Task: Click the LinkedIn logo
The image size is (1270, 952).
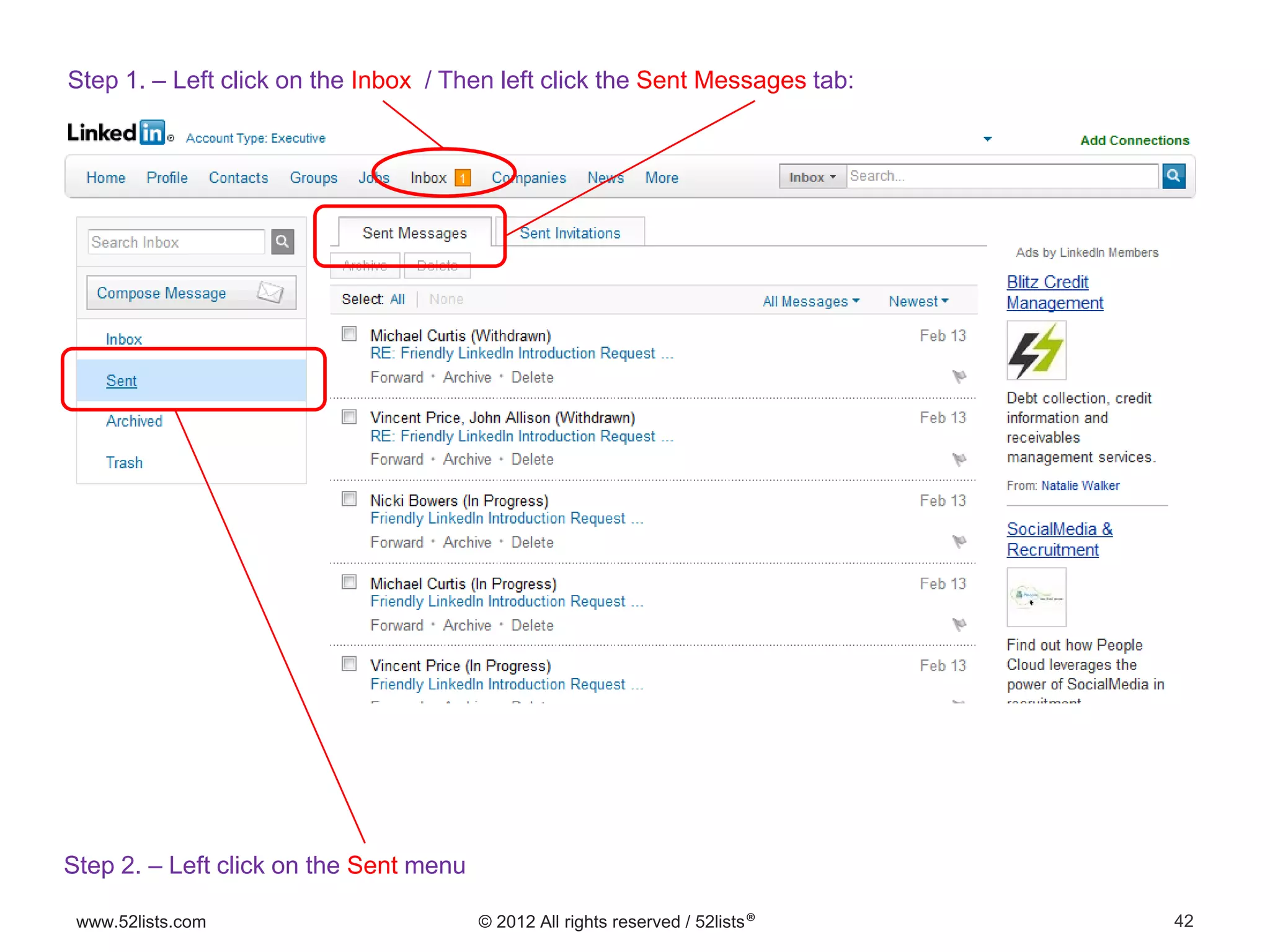Action: [116, 133]
